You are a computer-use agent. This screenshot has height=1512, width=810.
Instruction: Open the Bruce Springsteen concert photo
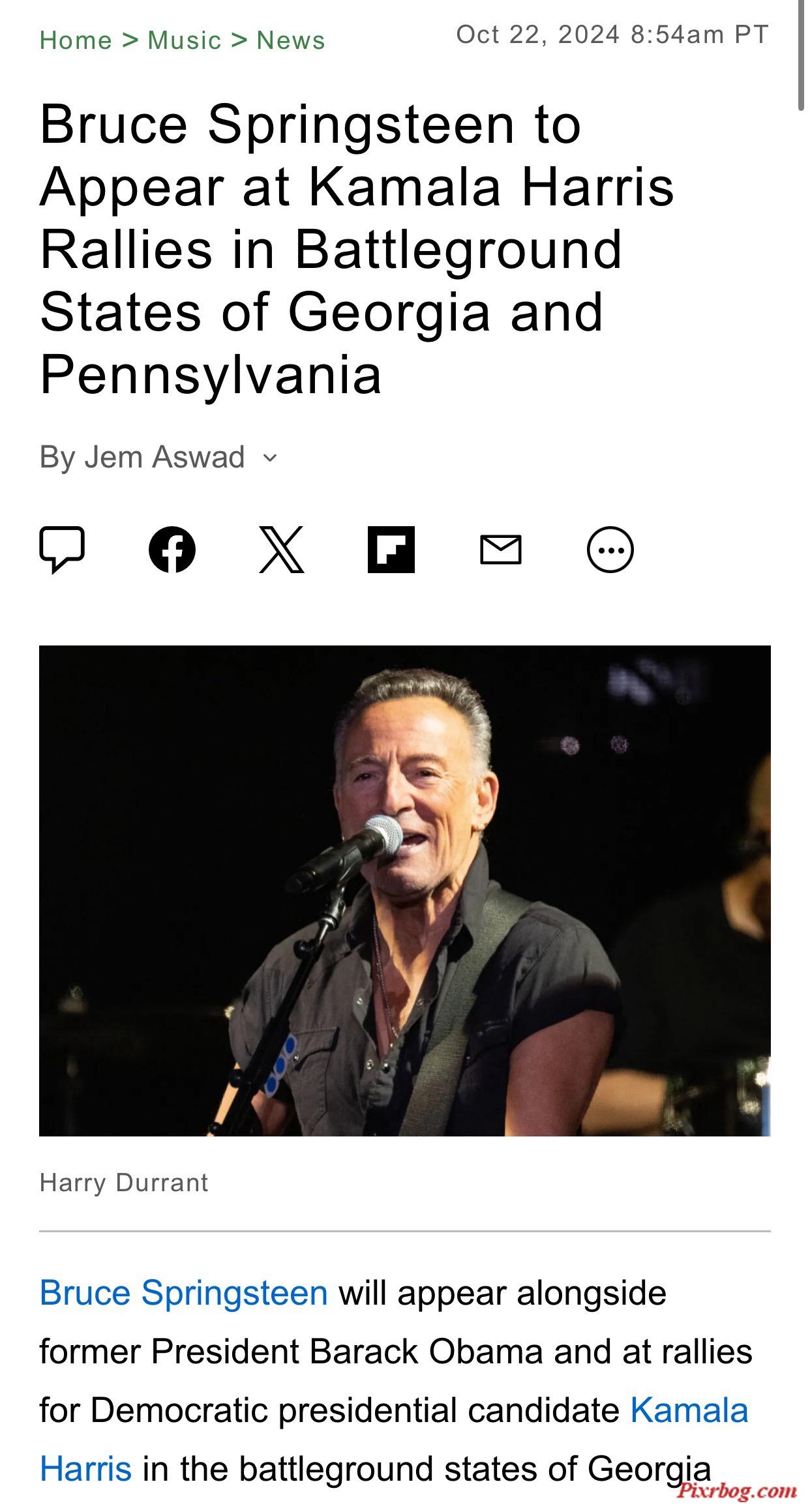point(405,891)
